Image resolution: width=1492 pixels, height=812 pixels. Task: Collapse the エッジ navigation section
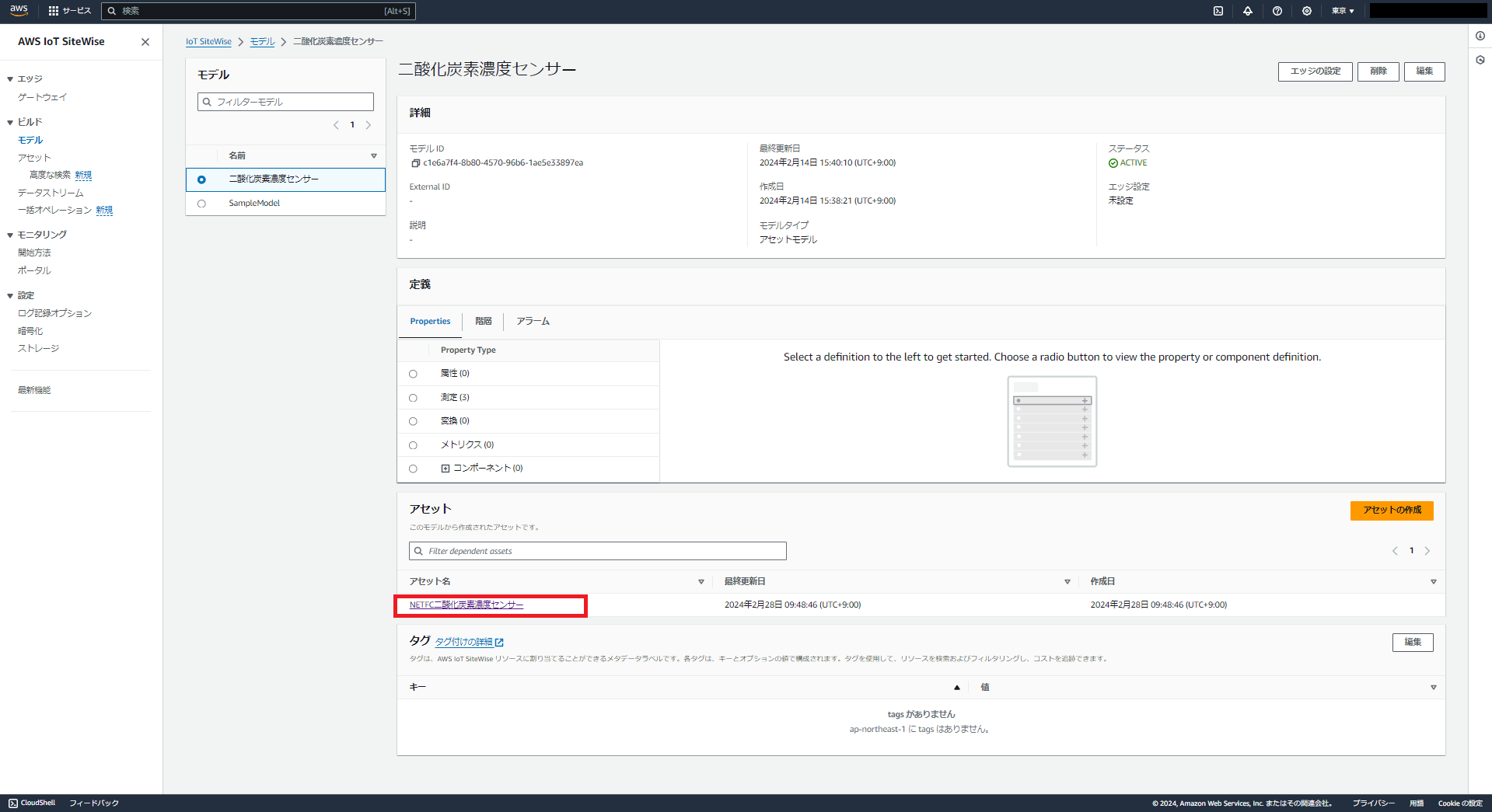tap(10, 79)
